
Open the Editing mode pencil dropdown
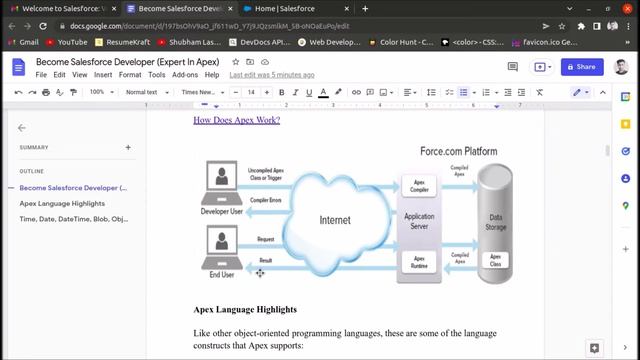(x=580, y=93)
